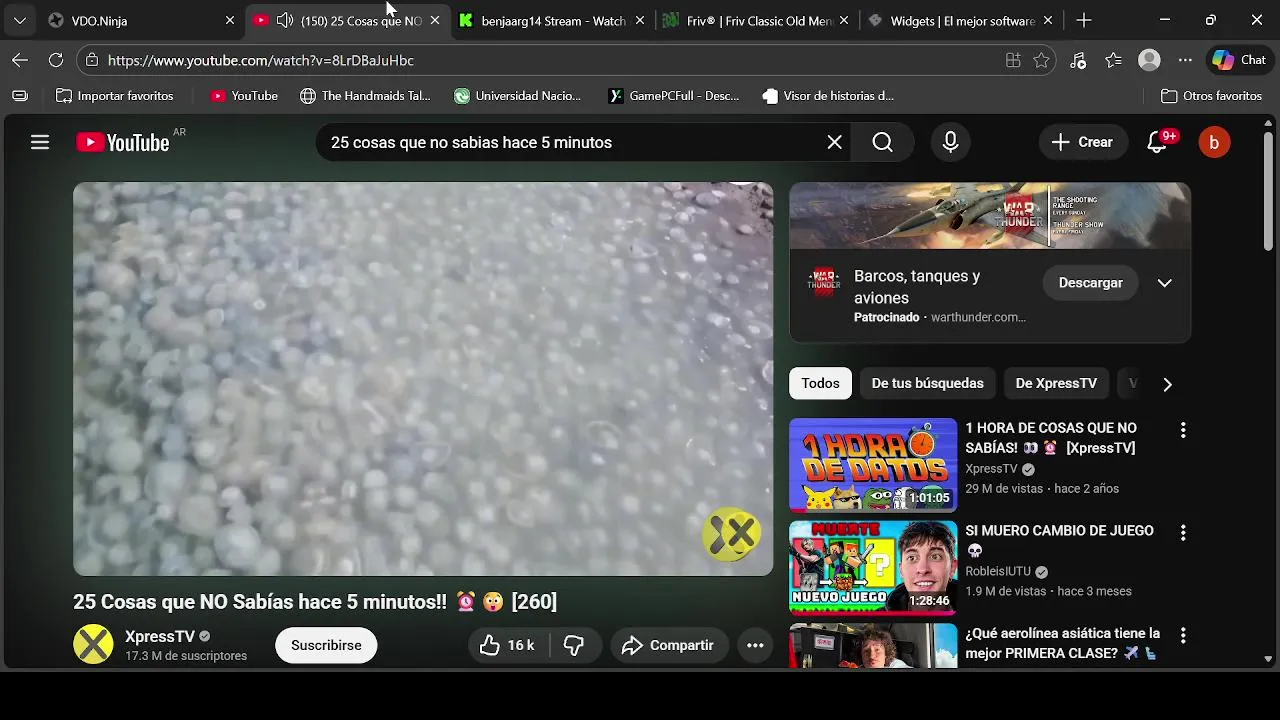1280x720 pixels.
Task: Click the video player area
Action: point(423,379)
